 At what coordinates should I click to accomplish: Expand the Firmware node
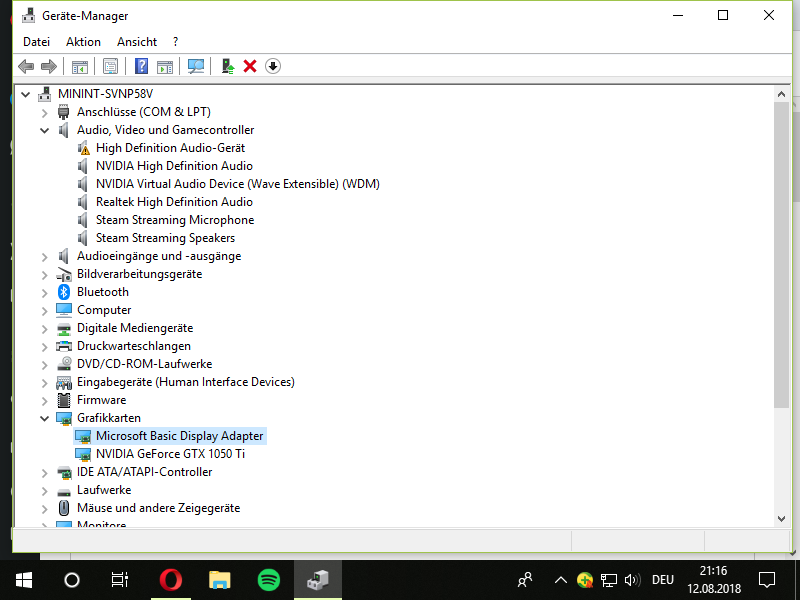(44, 401)
